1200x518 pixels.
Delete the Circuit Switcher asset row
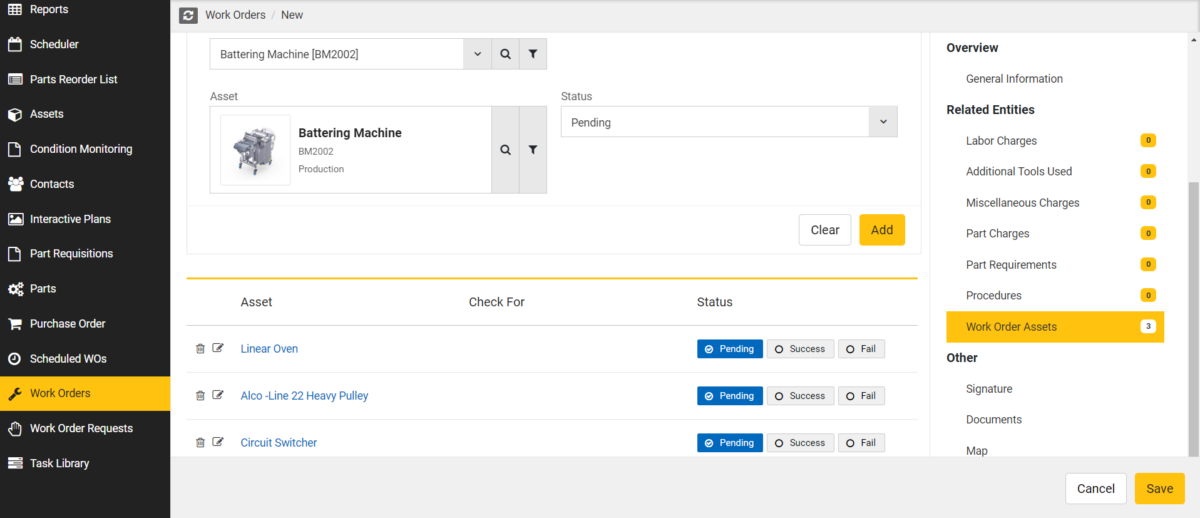200,443
